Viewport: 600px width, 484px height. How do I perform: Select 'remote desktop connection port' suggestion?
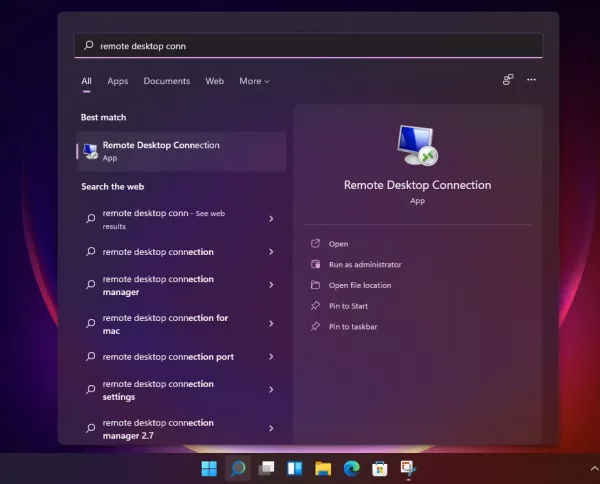(168, 357)
